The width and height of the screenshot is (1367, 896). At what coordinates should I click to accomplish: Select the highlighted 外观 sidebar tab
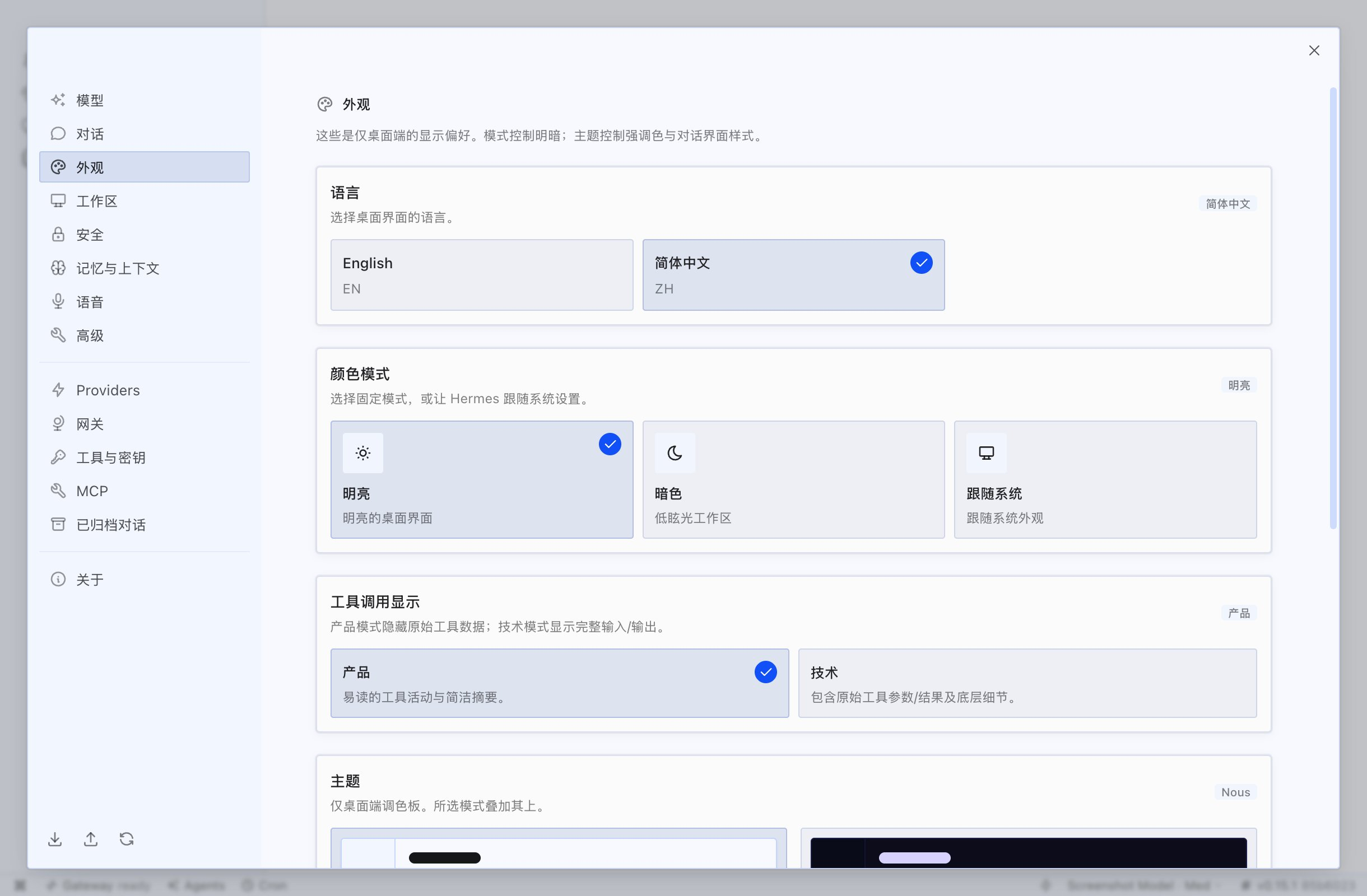click(x=144, y=167)
